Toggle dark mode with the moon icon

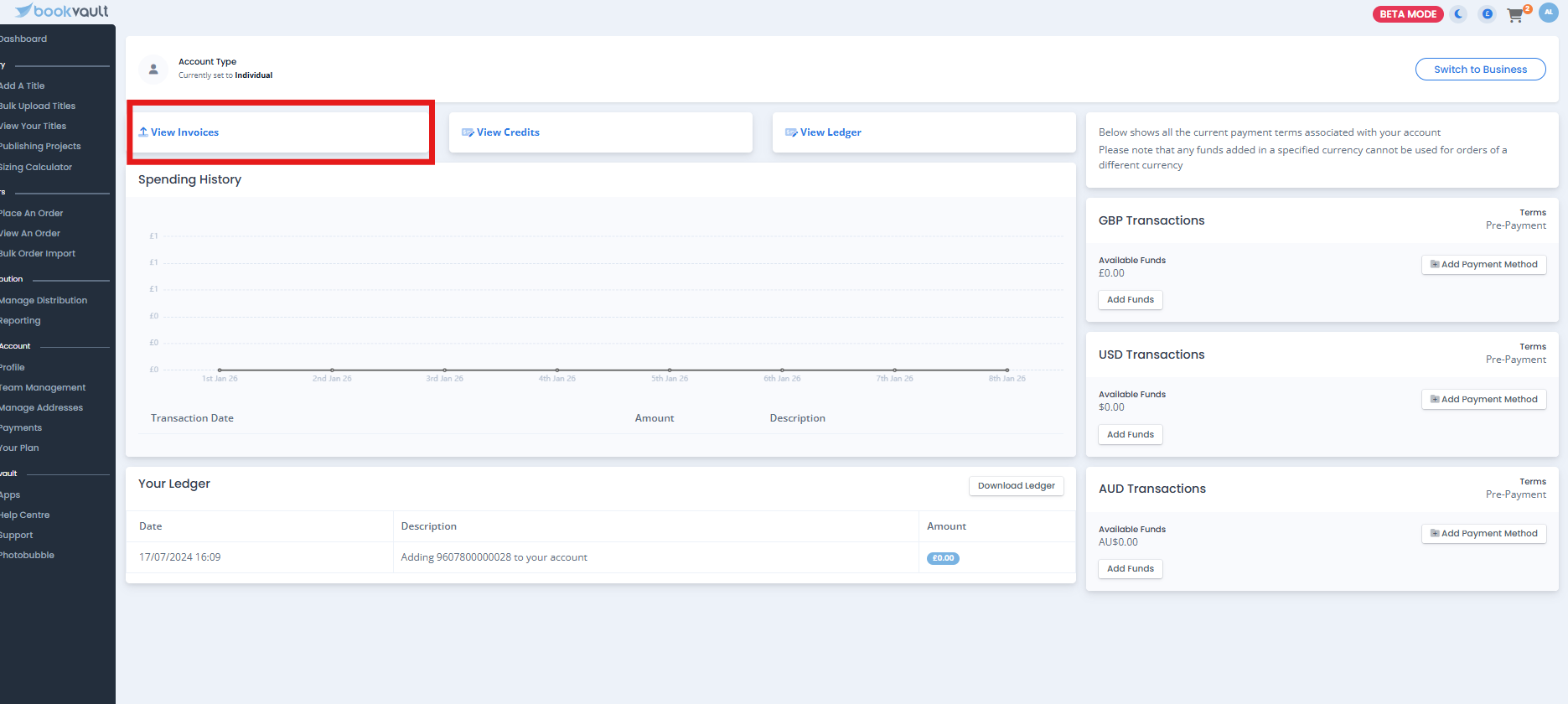(1459, 14)
